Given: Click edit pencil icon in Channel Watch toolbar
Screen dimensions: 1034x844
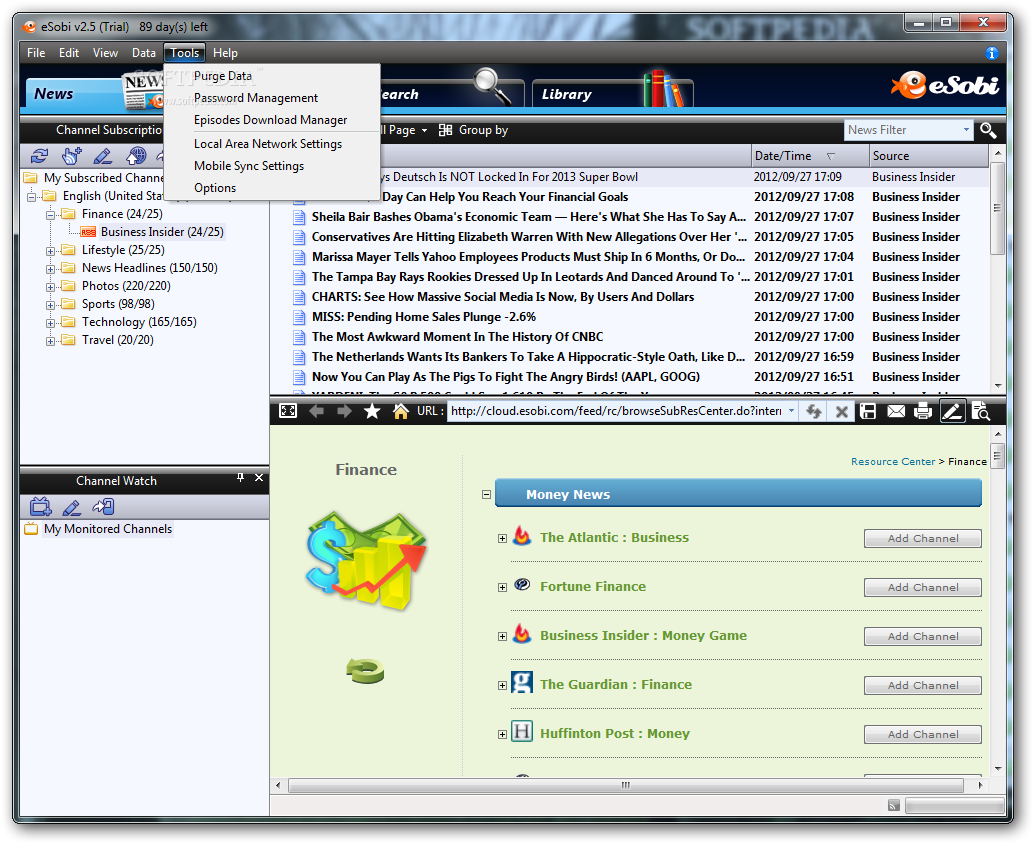Looking at the screenshot, I should click(71, 507).
